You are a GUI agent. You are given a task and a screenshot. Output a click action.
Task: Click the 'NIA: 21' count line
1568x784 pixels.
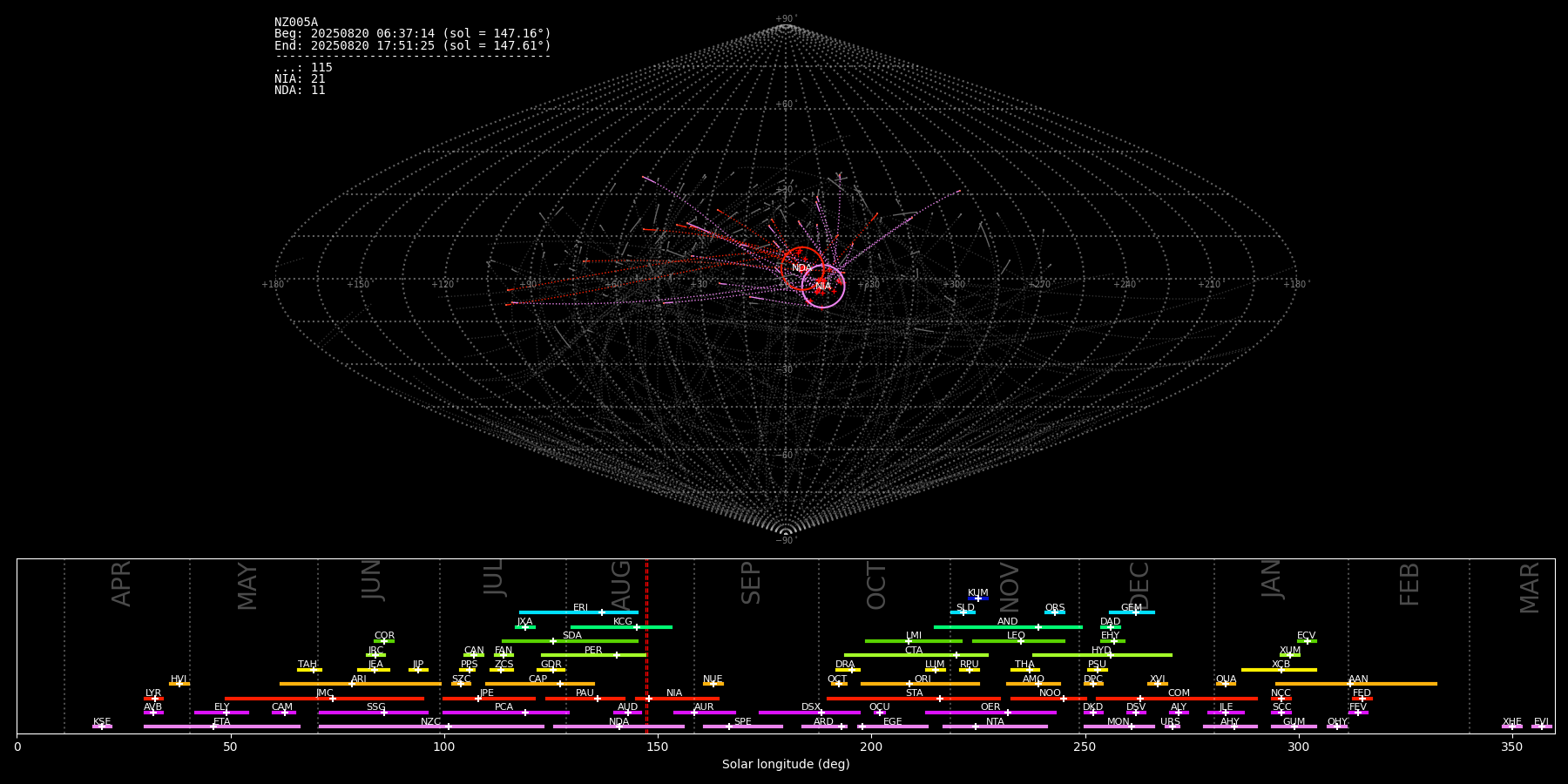pyautogui.click(x=300, y=79)
